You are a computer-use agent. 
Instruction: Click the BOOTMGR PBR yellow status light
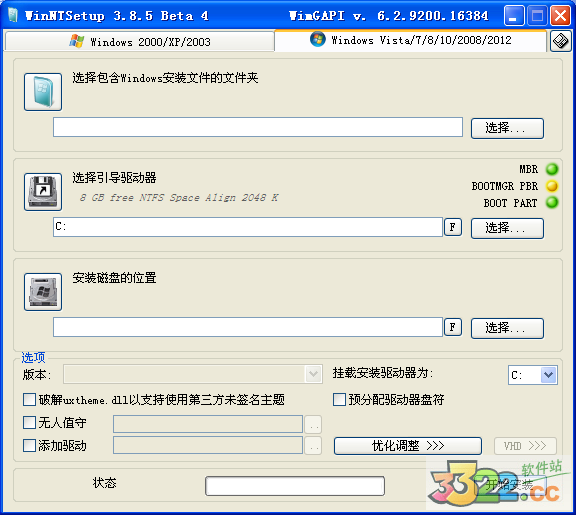(552, 186)
